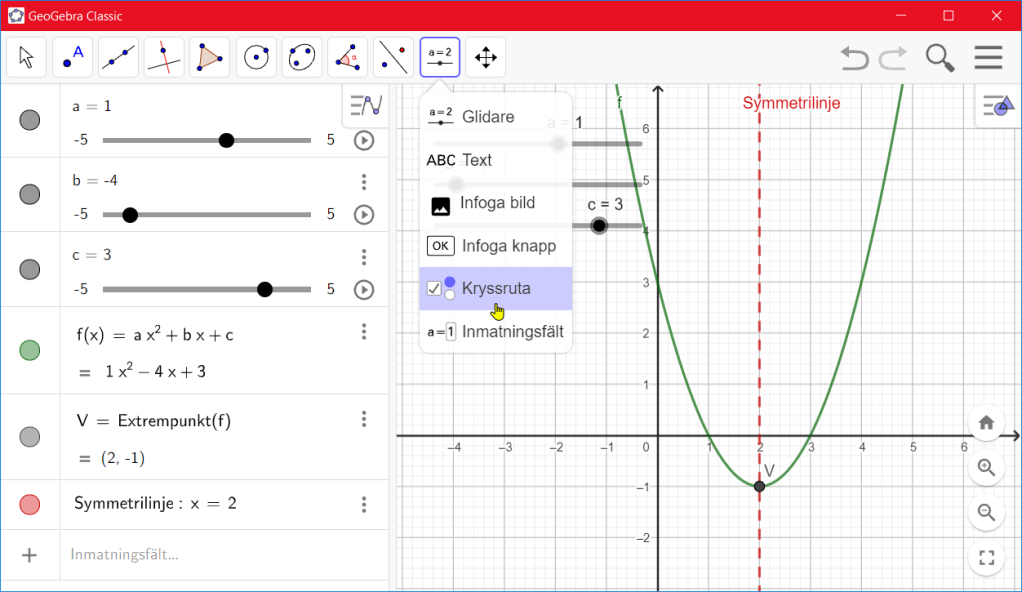Open the search magnifier in toolbar
Image resolution: width=1022 pixels, height=592 pixels.
pos(940,58)
